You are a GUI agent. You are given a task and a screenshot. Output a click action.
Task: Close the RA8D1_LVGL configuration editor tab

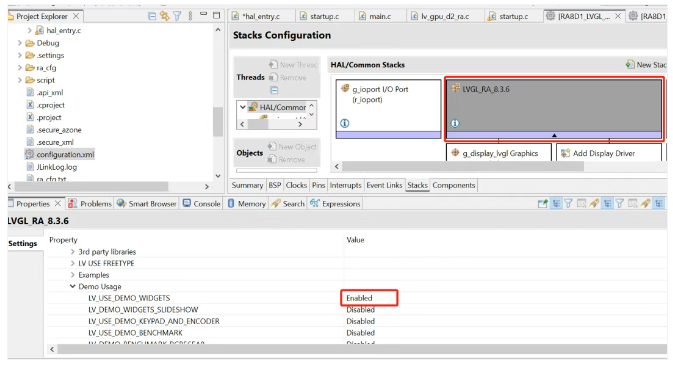point(618,16)
